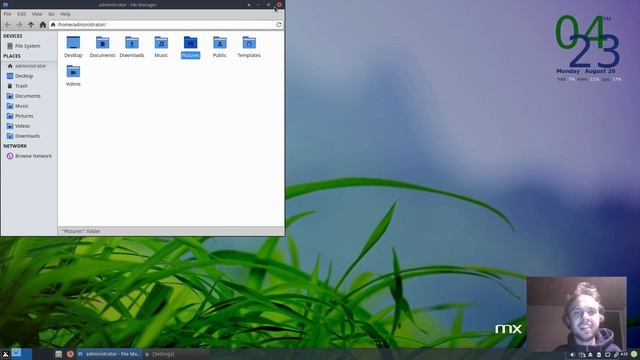Go back with the back arrow
640x360 pixels.
(x=8, y=25)
